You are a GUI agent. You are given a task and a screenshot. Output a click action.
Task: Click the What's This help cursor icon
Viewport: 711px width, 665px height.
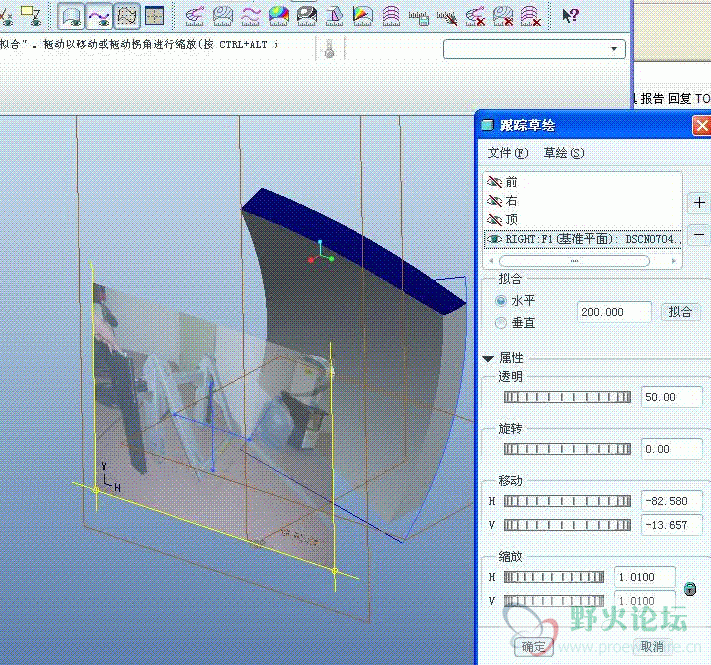click(x=570, y=16)
